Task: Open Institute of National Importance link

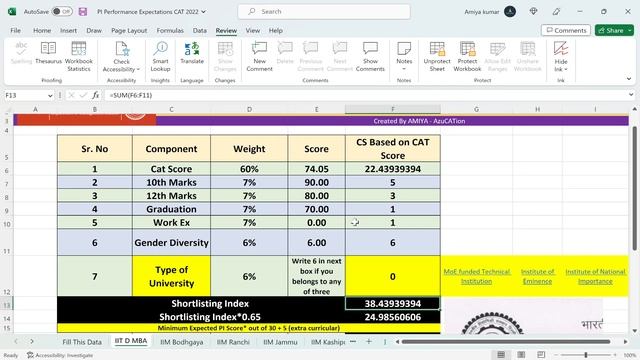Action: pos(595,276)
